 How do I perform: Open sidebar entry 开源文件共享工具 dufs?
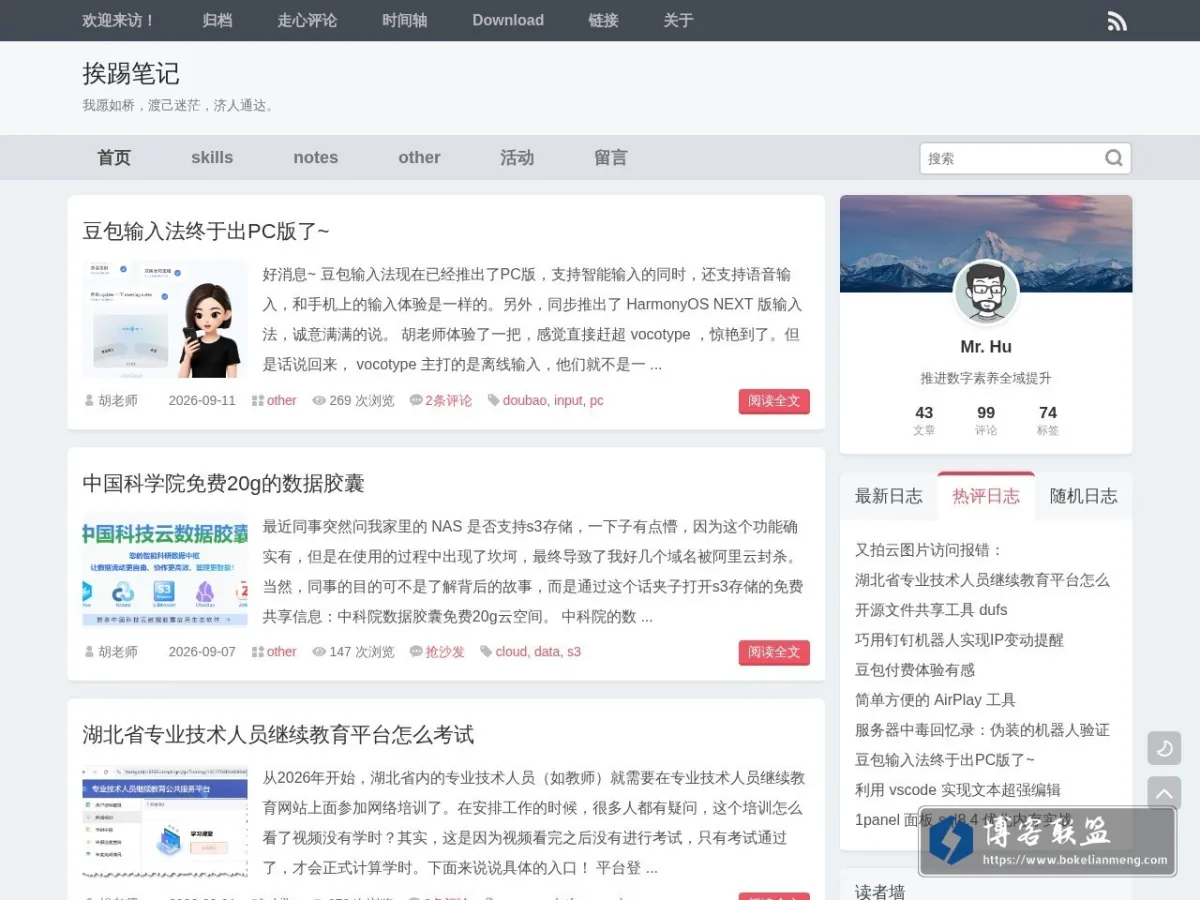click(931, 610)
